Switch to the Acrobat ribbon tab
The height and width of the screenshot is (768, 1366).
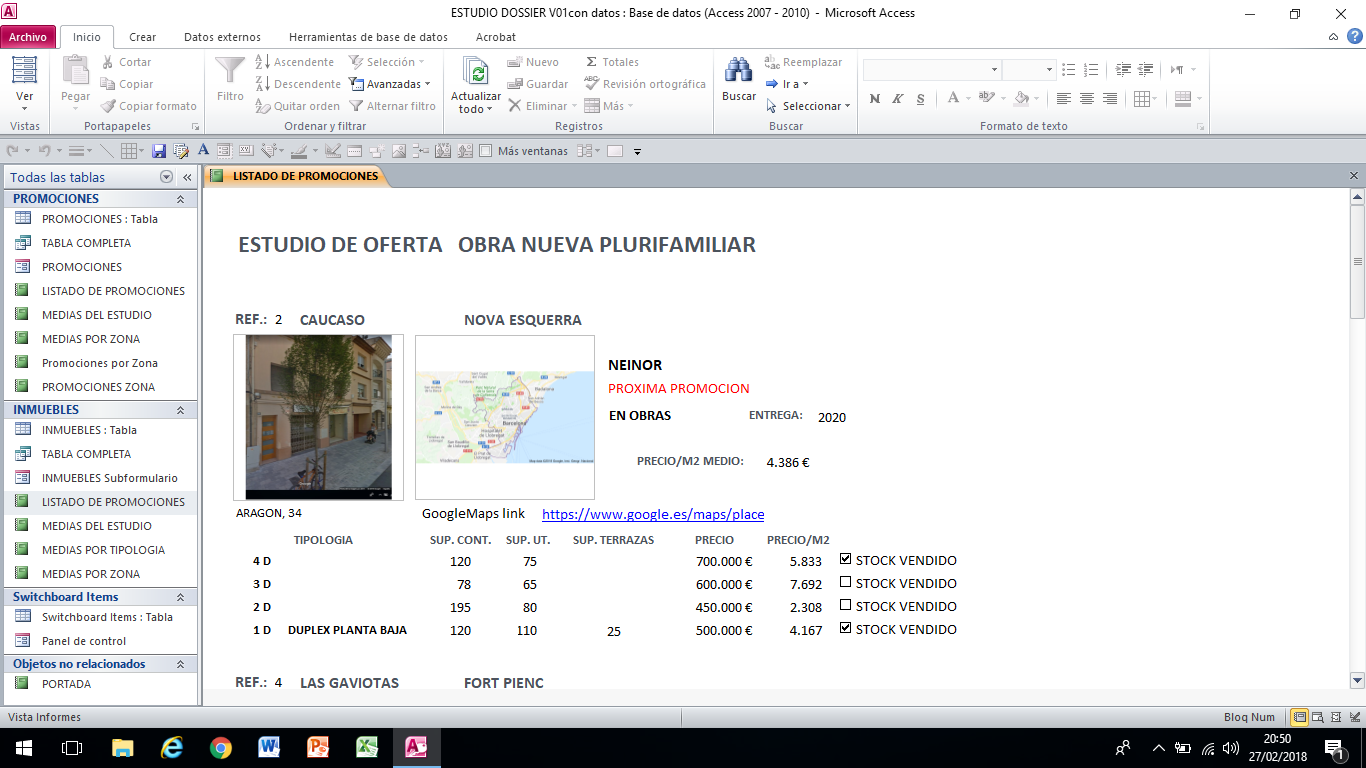pyautogui.click(x=496, y=37)
